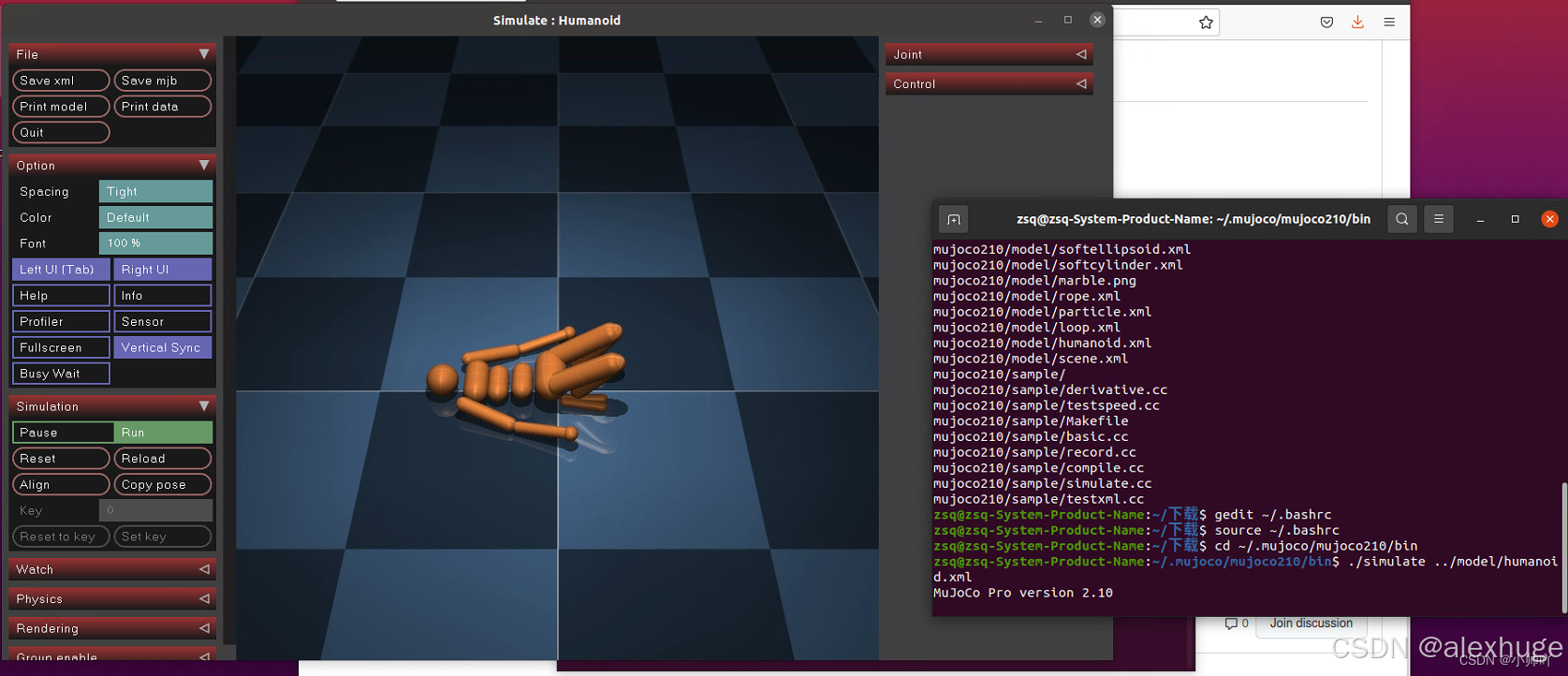
Task: Maximize the terminal window
Action: [1515, 219]
